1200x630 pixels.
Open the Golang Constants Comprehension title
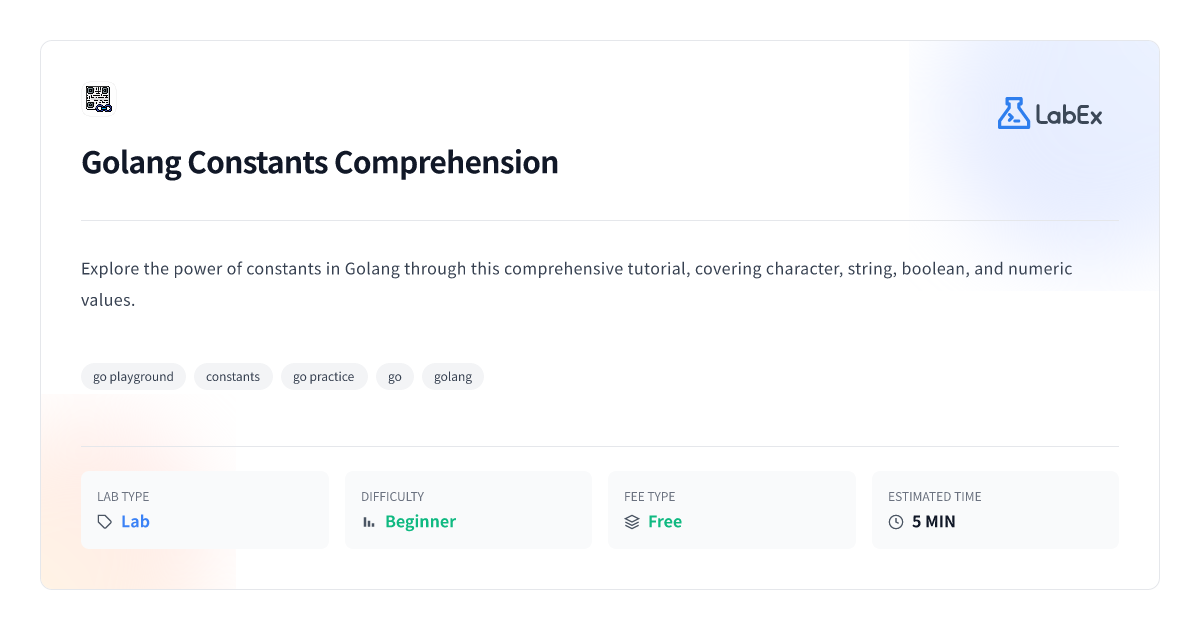click(320, 162)
